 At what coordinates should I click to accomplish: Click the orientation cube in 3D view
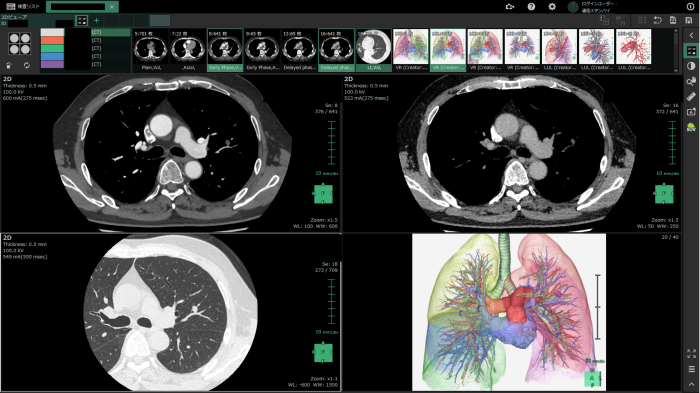(593, 379)
